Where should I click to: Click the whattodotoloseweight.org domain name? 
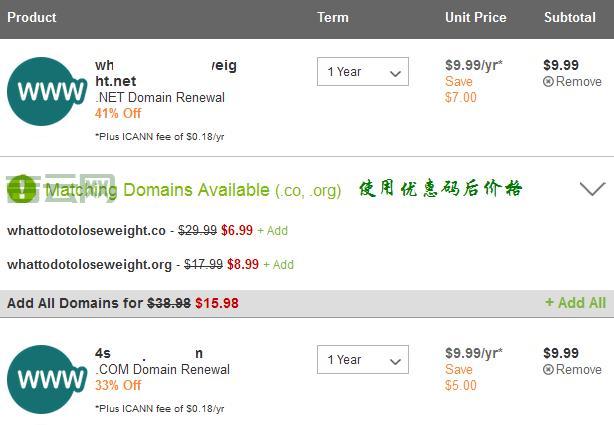tap(89, 265)
